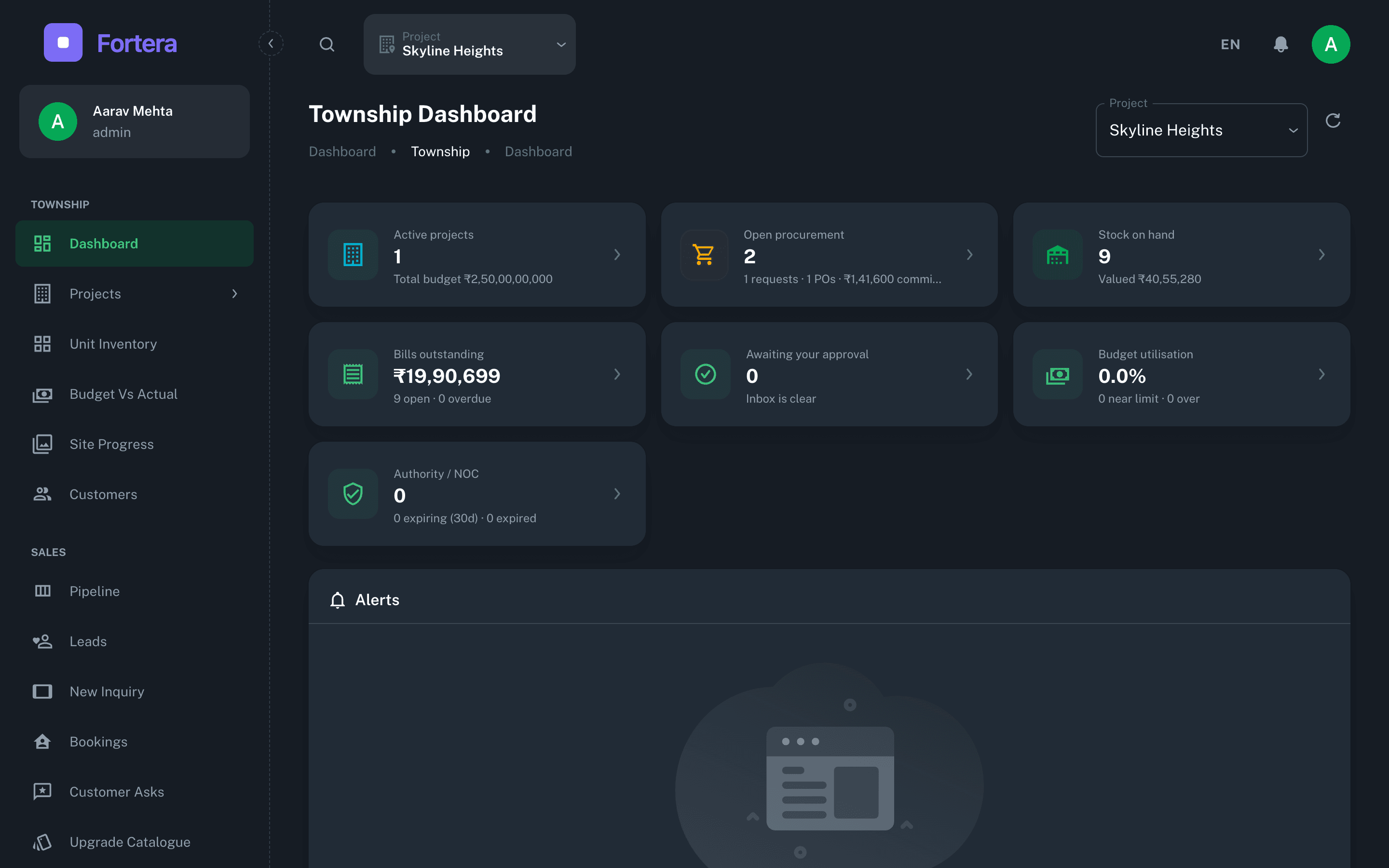This screenshot has height=868, width=1389.
Task: Expand the Projects sidebar submenu chevron
Action: [x=234, y=294]
